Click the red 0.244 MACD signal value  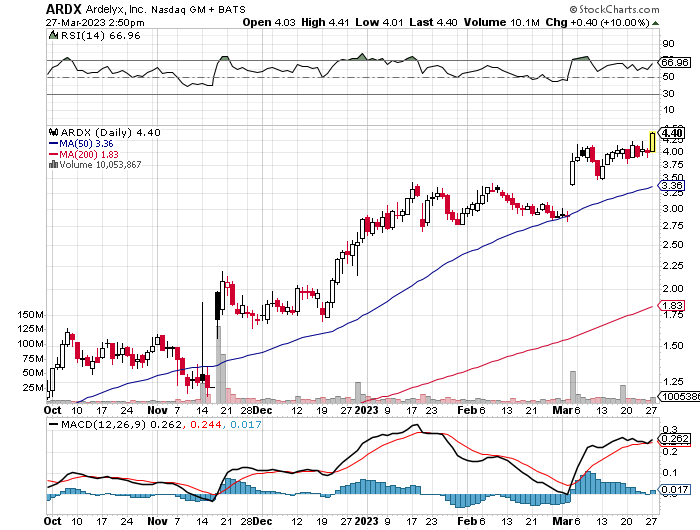pyautogui.click(x=205, y=424)
